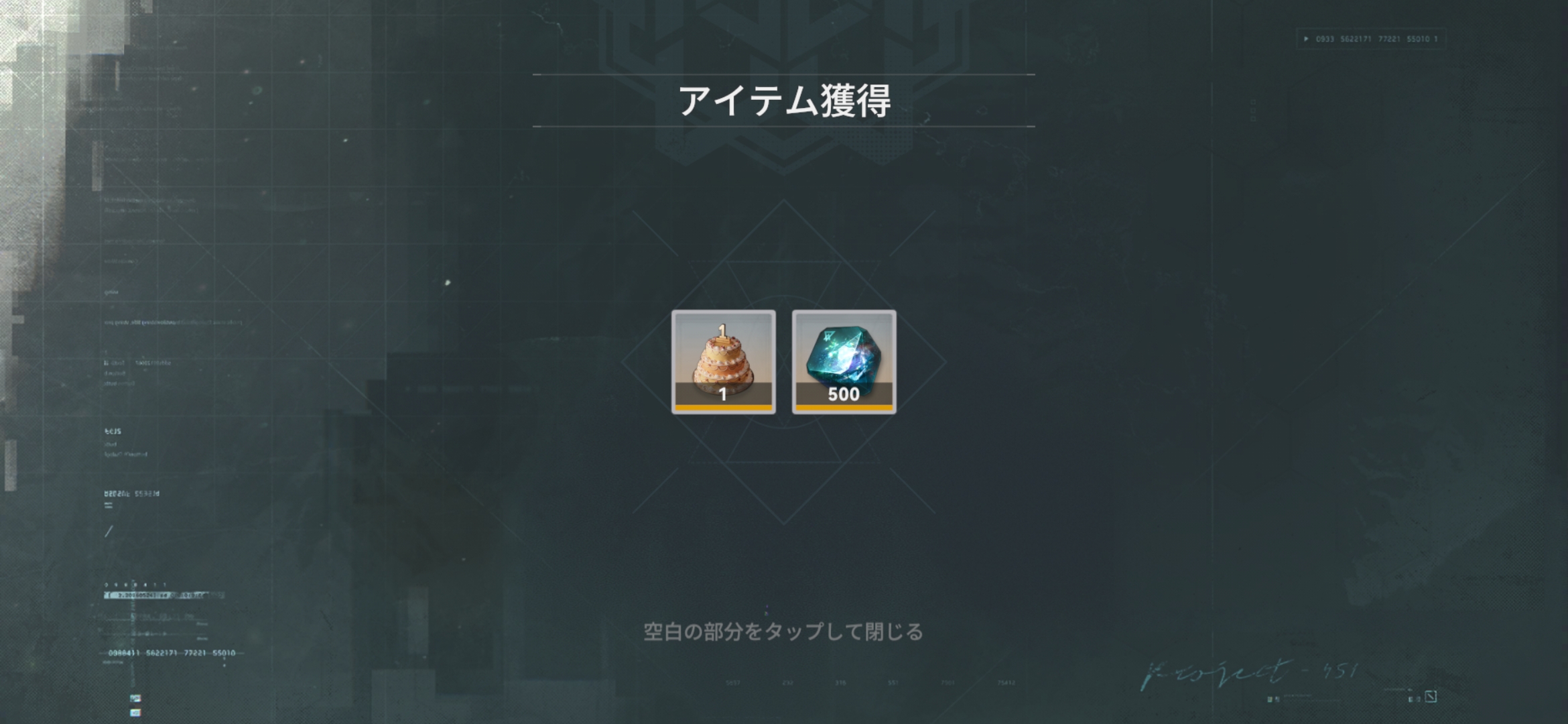Screen dimensions: 1568x724
Task: Tap the lower glitch square icon bottom left
Action: [135, 713]
